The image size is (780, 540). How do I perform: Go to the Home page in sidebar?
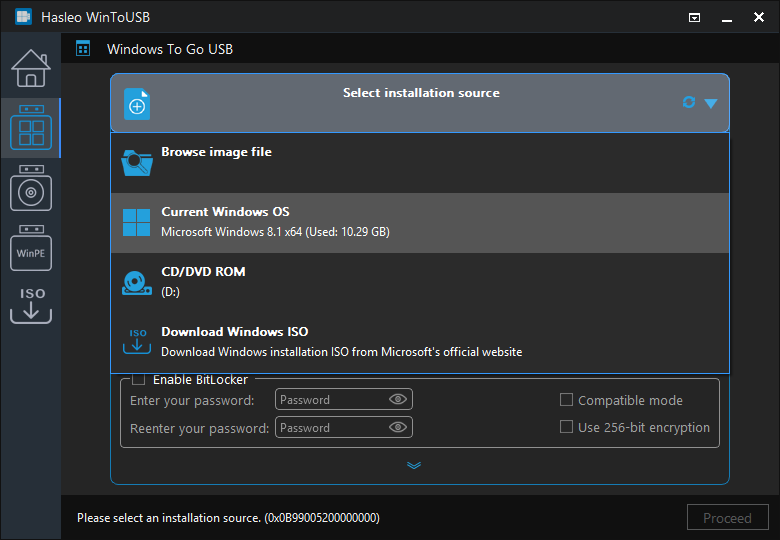pyautogui.click(x=31, y=68)
